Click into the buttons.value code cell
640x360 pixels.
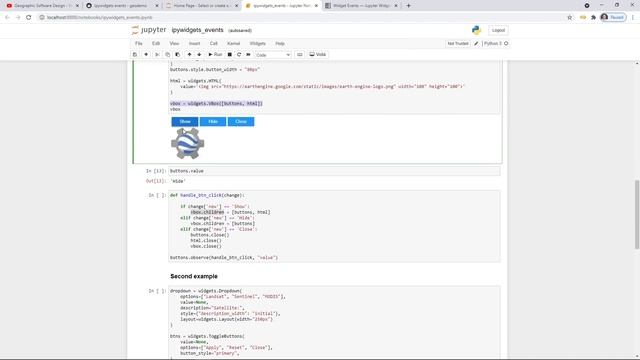point(334,171)
